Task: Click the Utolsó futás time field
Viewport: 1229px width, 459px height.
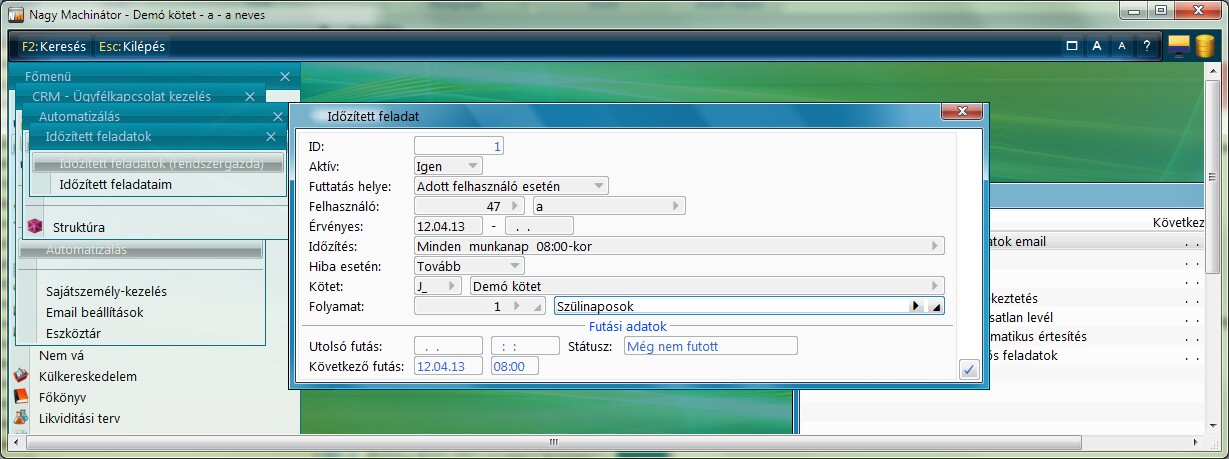Action: [525, 345]
